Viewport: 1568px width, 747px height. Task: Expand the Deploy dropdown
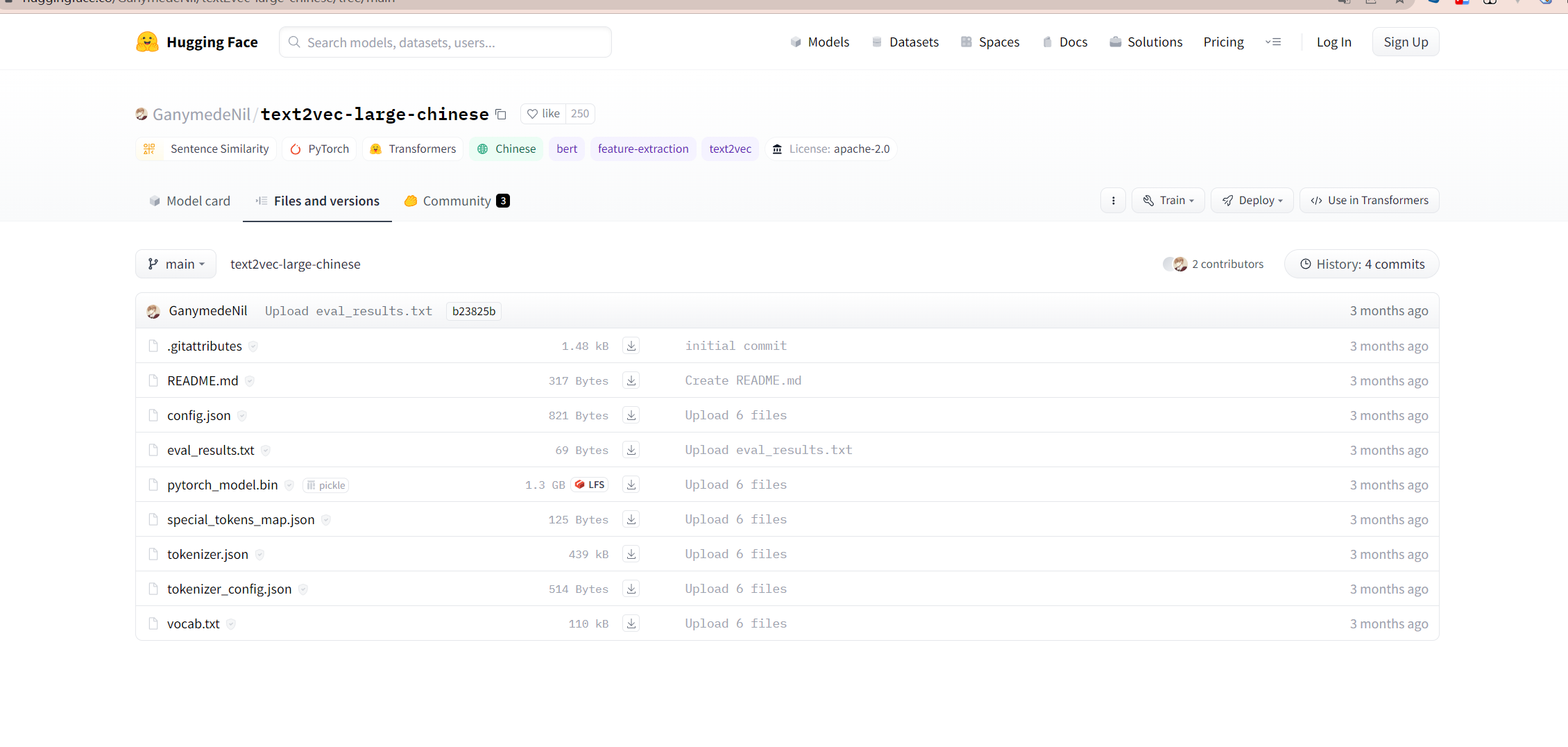[1252, 201]
